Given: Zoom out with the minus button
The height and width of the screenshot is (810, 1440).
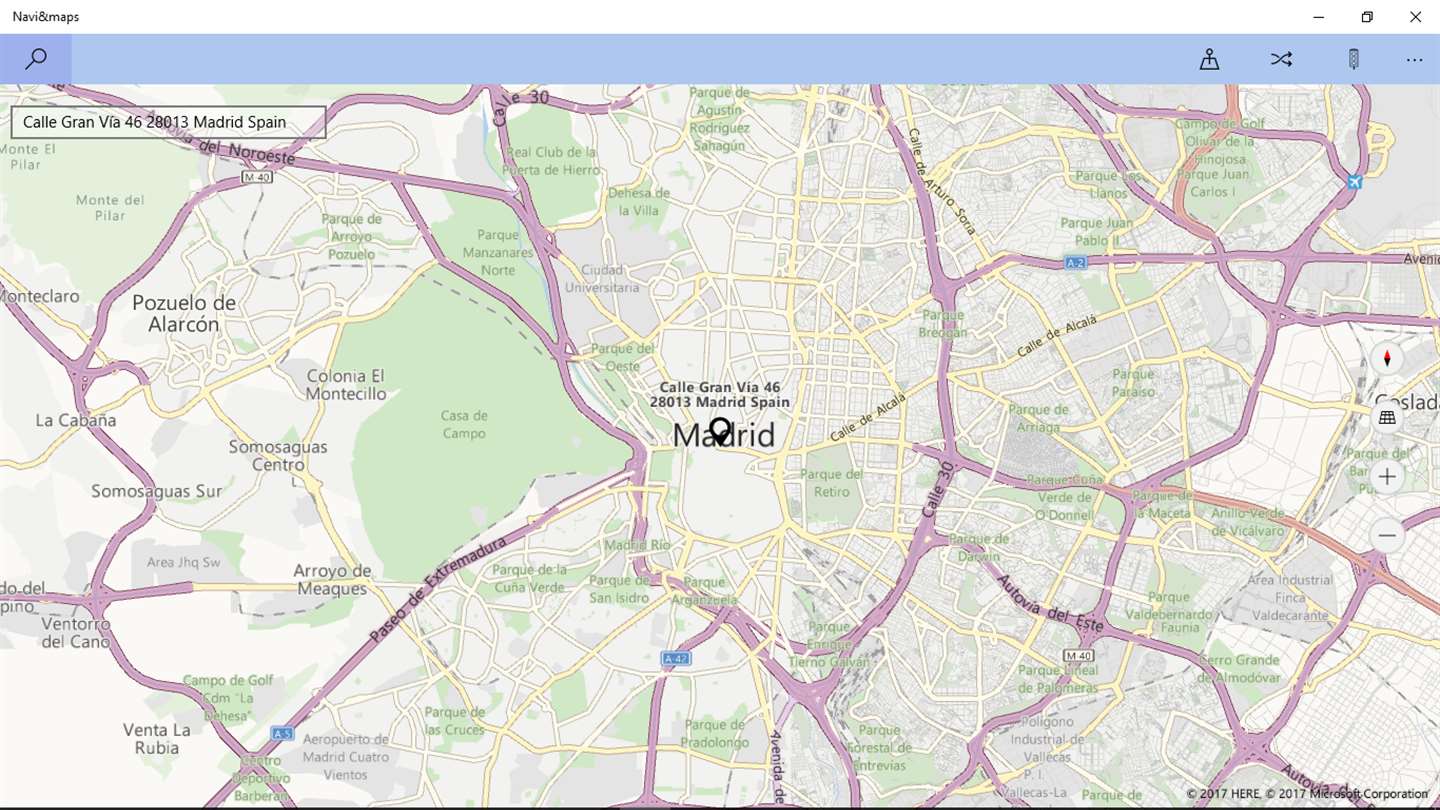Looking at the screenshot, I should [1387, 536].
